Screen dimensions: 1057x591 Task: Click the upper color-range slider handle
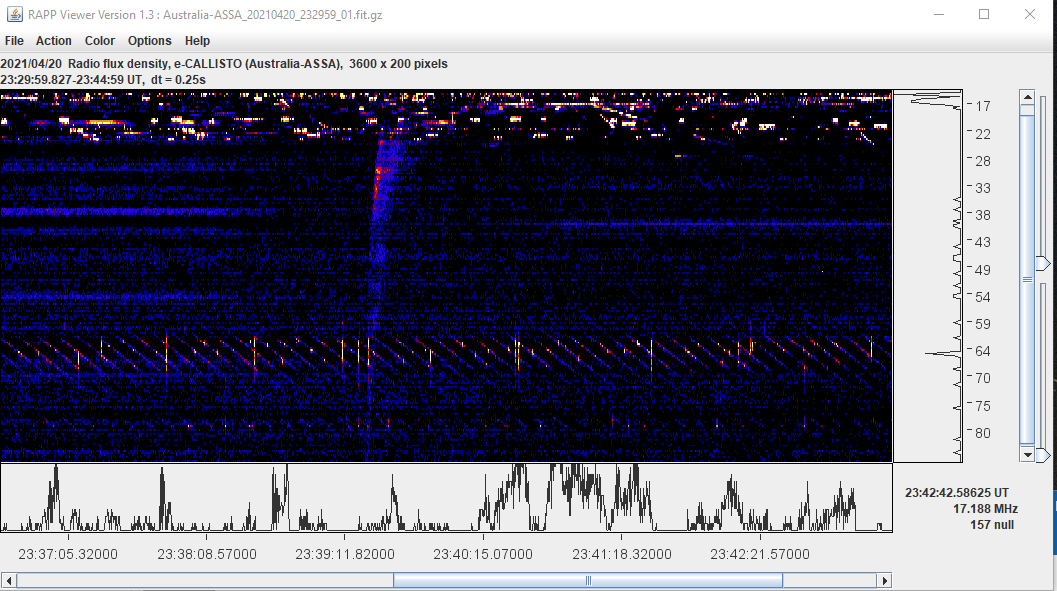pos(1043,264)
